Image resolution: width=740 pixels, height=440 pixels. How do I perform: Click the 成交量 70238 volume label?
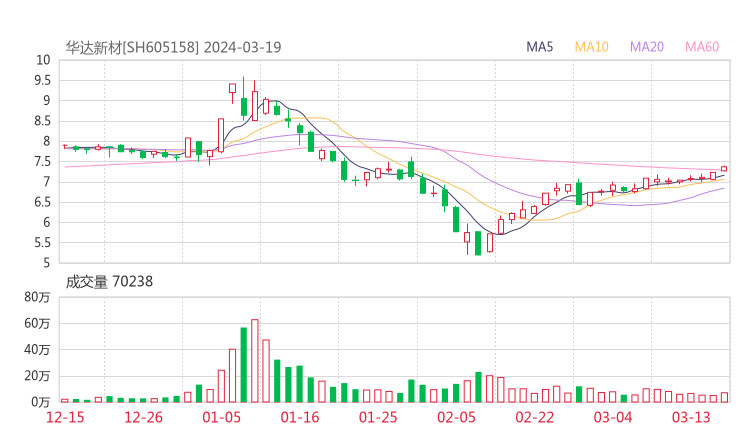pos(109,281)
